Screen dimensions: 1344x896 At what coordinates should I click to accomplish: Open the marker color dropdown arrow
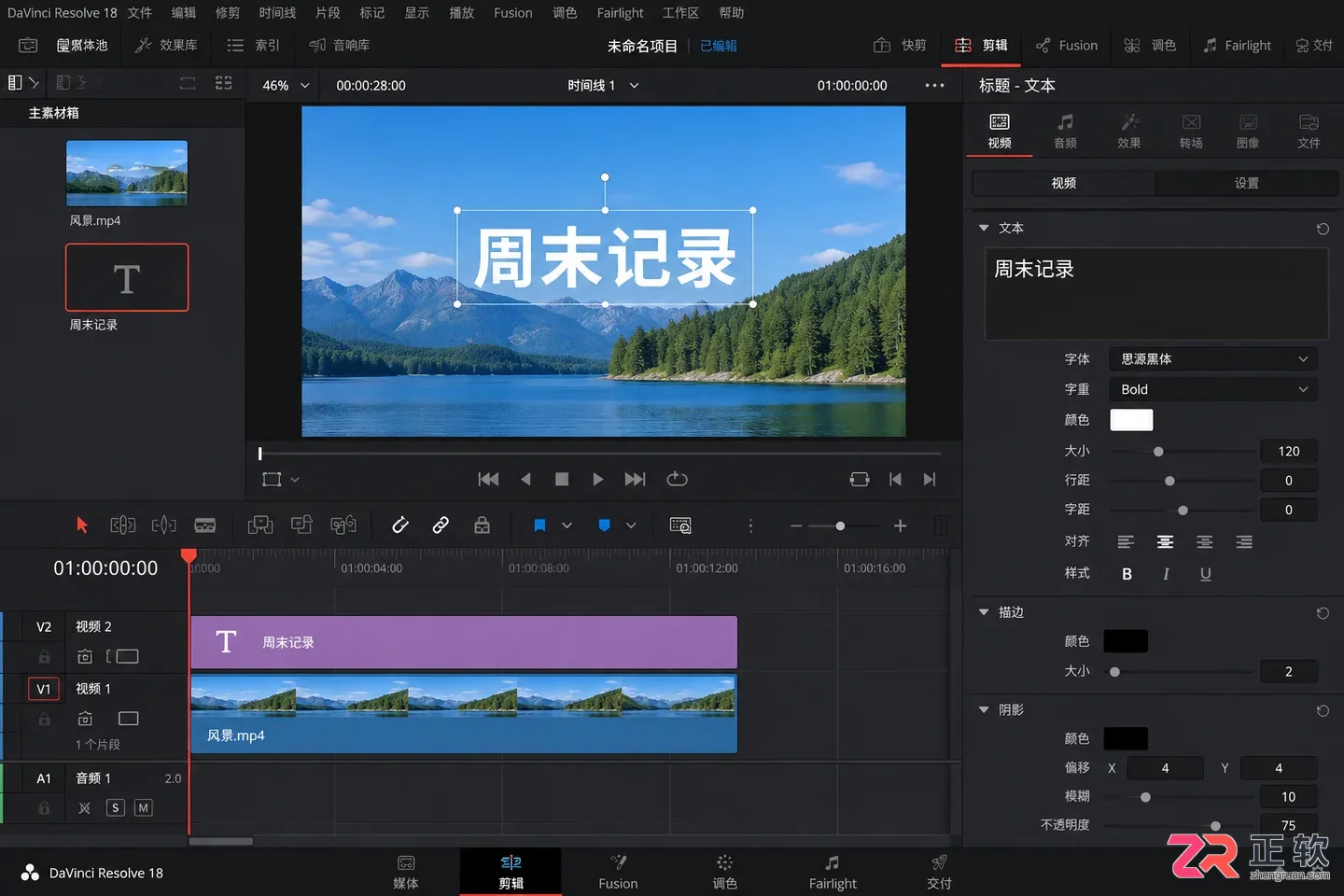631,525
